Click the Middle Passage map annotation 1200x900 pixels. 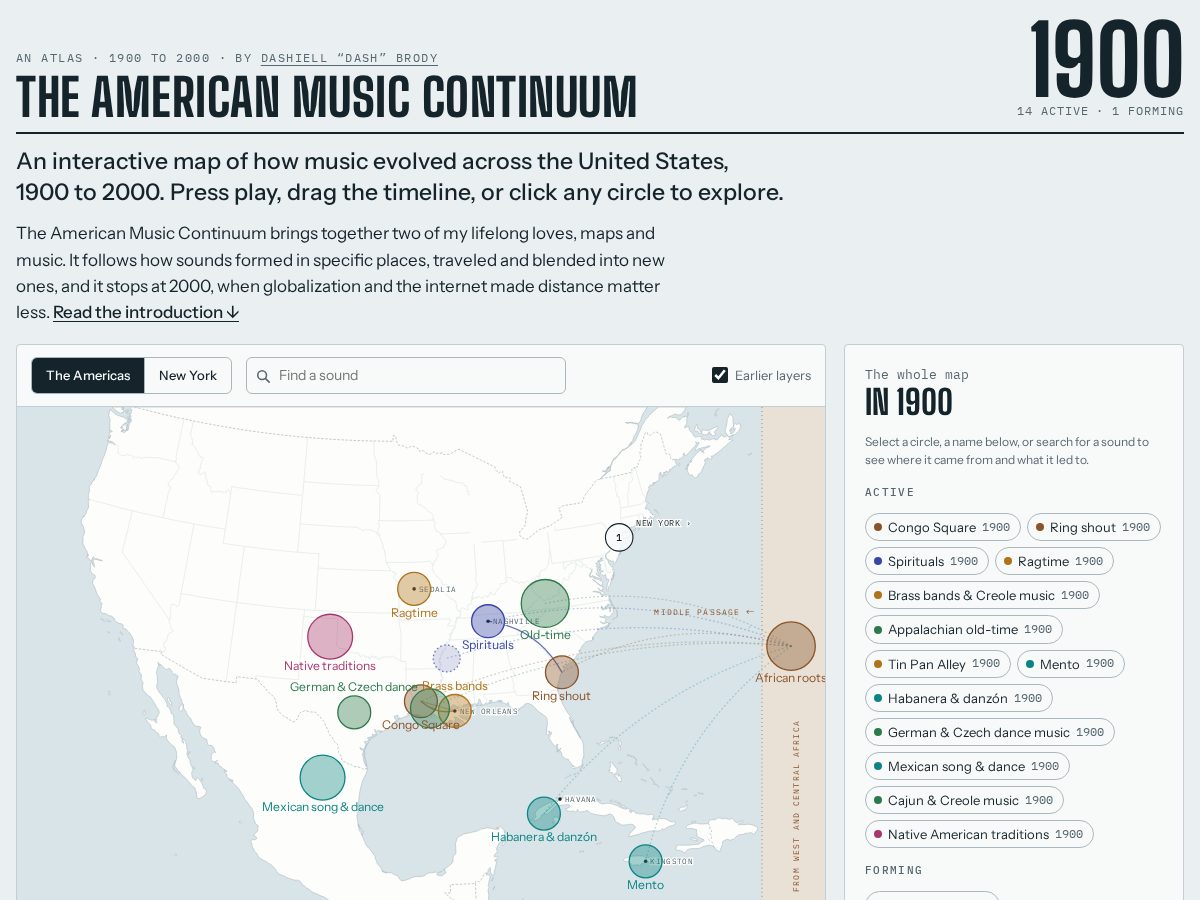coord(704,612)
